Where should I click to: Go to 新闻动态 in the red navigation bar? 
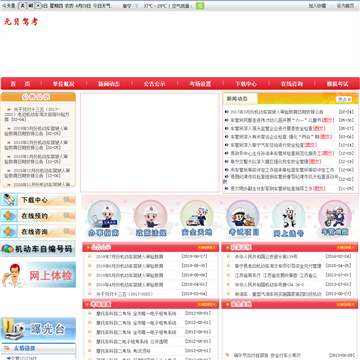tap(109, 84)
